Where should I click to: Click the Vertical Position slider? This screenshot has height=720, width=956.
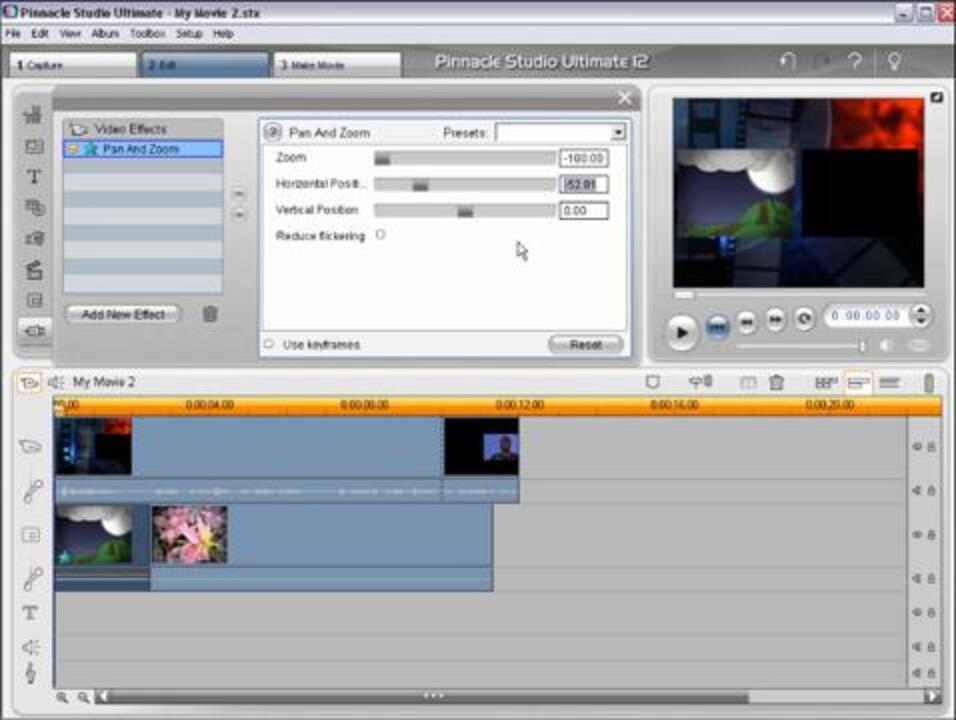click(x=465, y=211)
